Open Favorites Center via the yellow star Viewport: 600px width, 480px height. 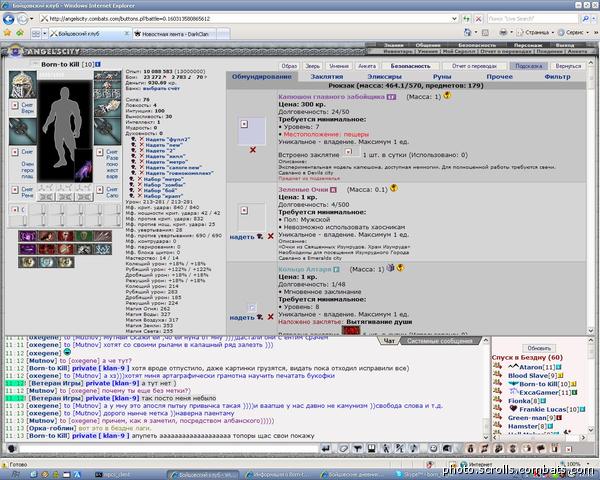(7, 33)
